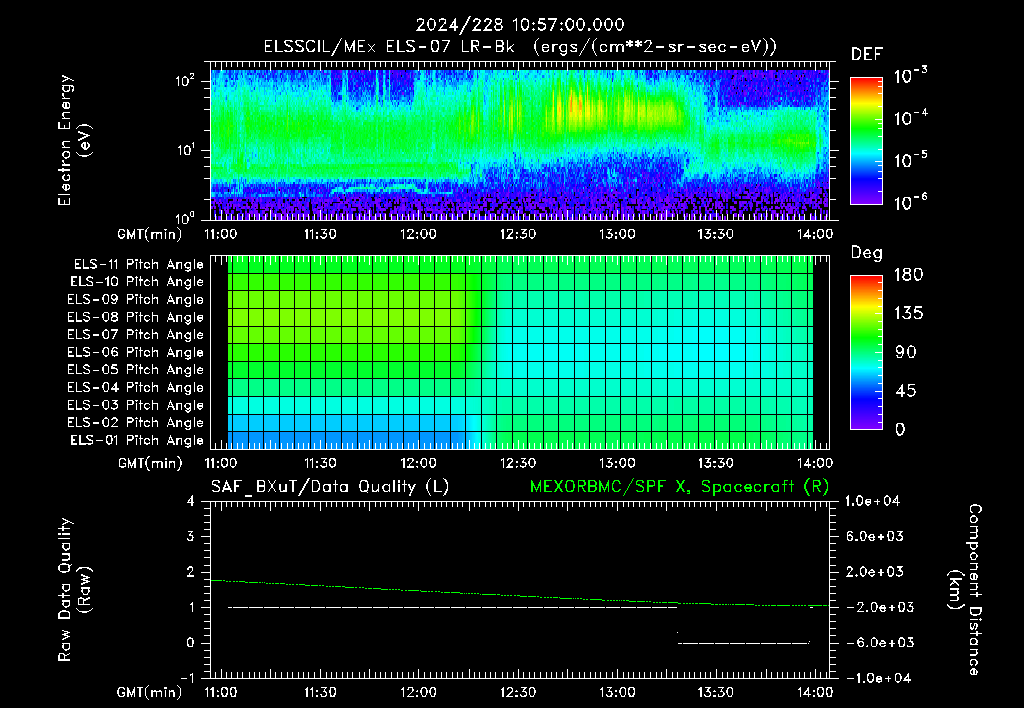This screenshot has height=708, width=1024.
Task: Click the 10^-6 value on DEF scale
Action: [910, 202]
